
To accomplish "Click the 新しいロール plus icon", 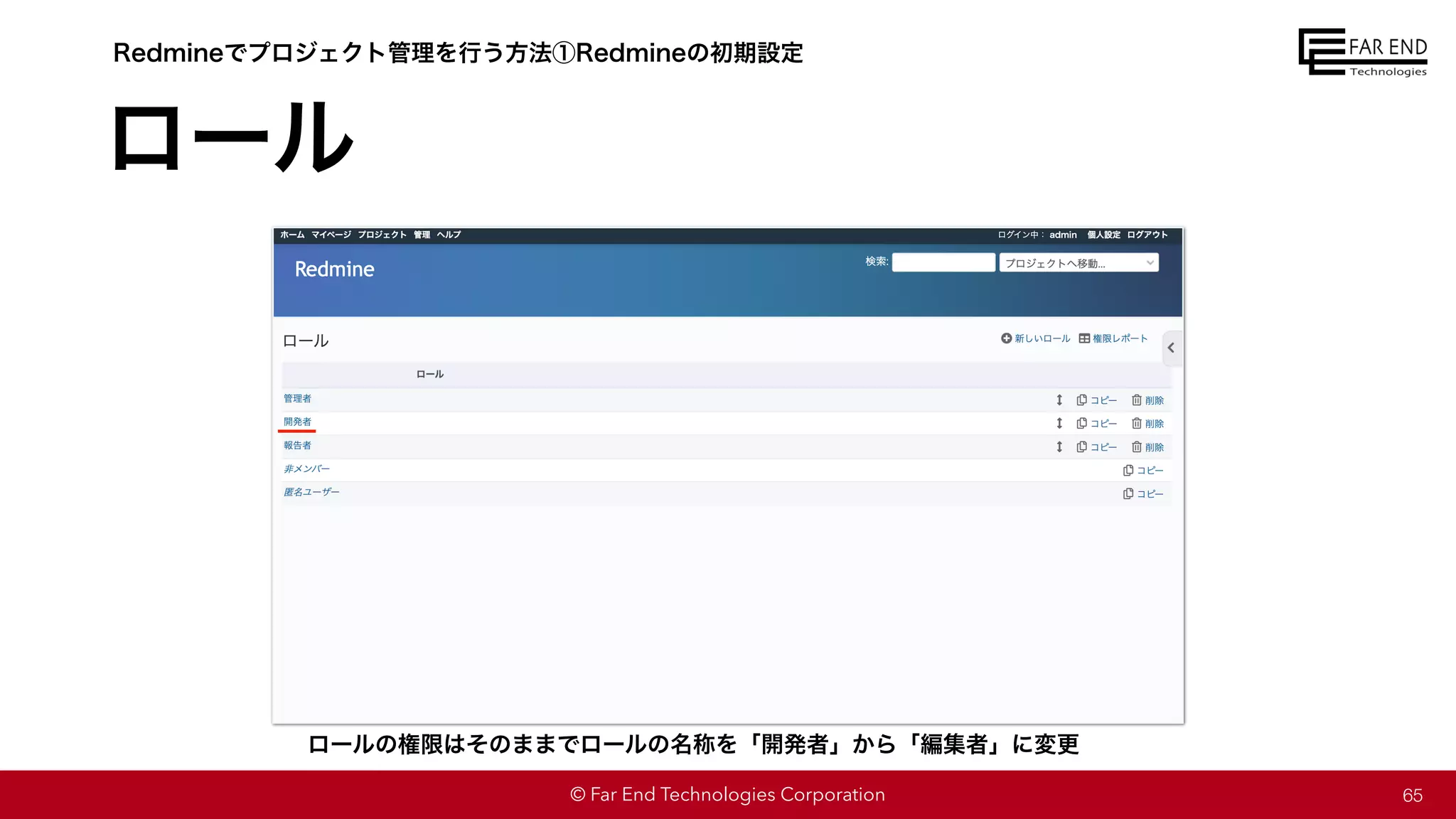I will point(1006,338).
